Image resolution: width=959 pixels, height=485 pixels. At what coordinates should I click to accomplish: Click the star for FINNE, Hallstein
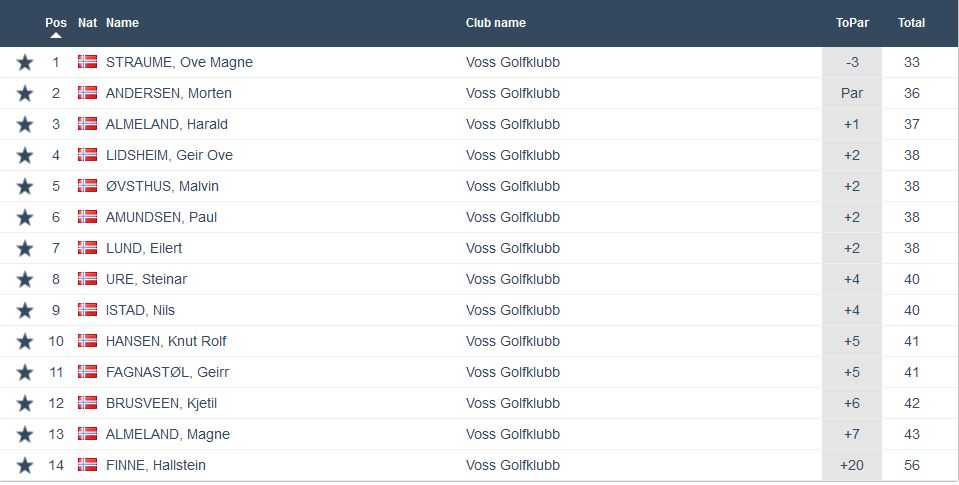point(25,466)
